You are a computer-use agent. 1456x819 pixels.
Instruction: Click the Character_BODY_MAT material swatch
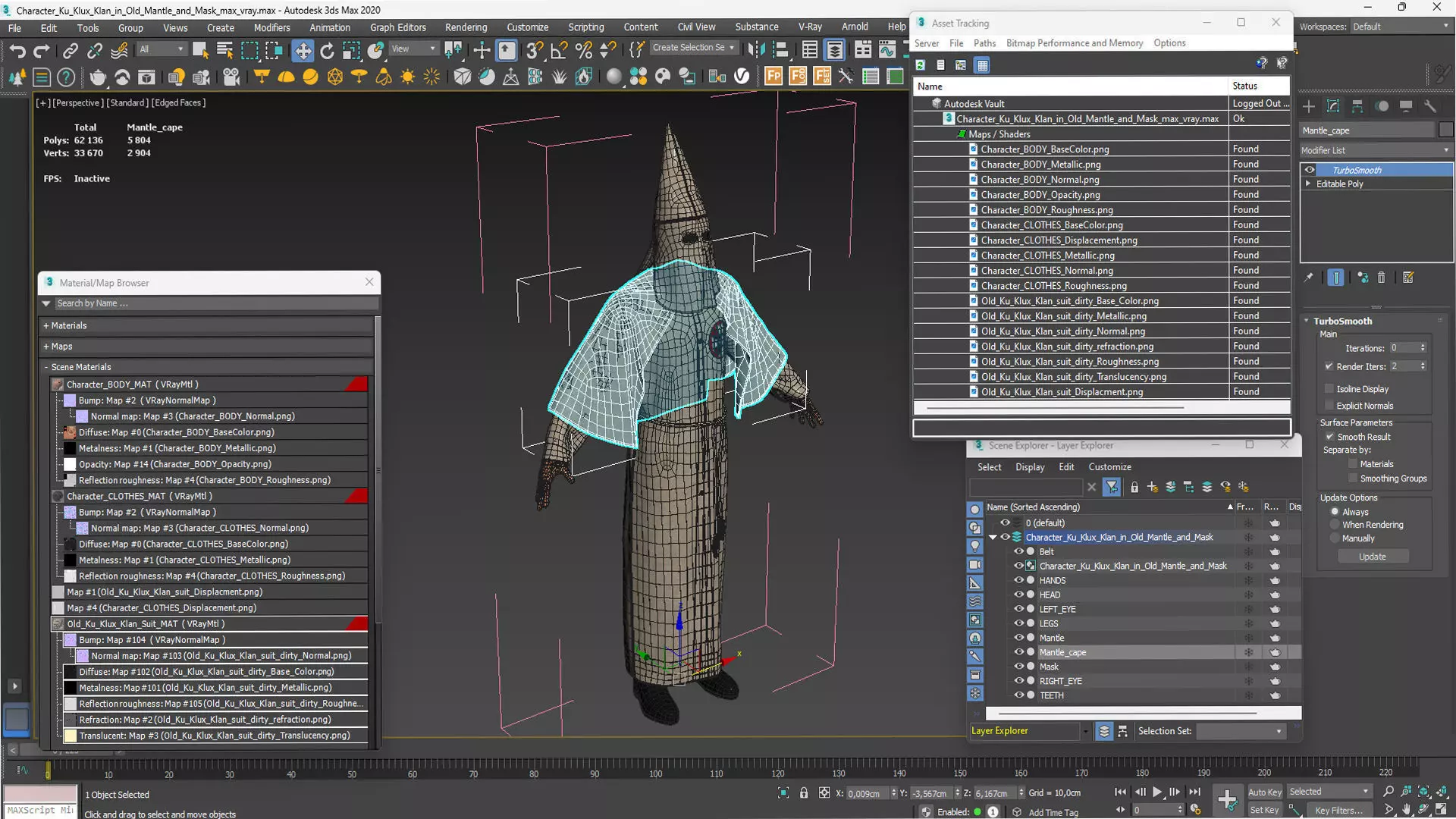(58, 384)
